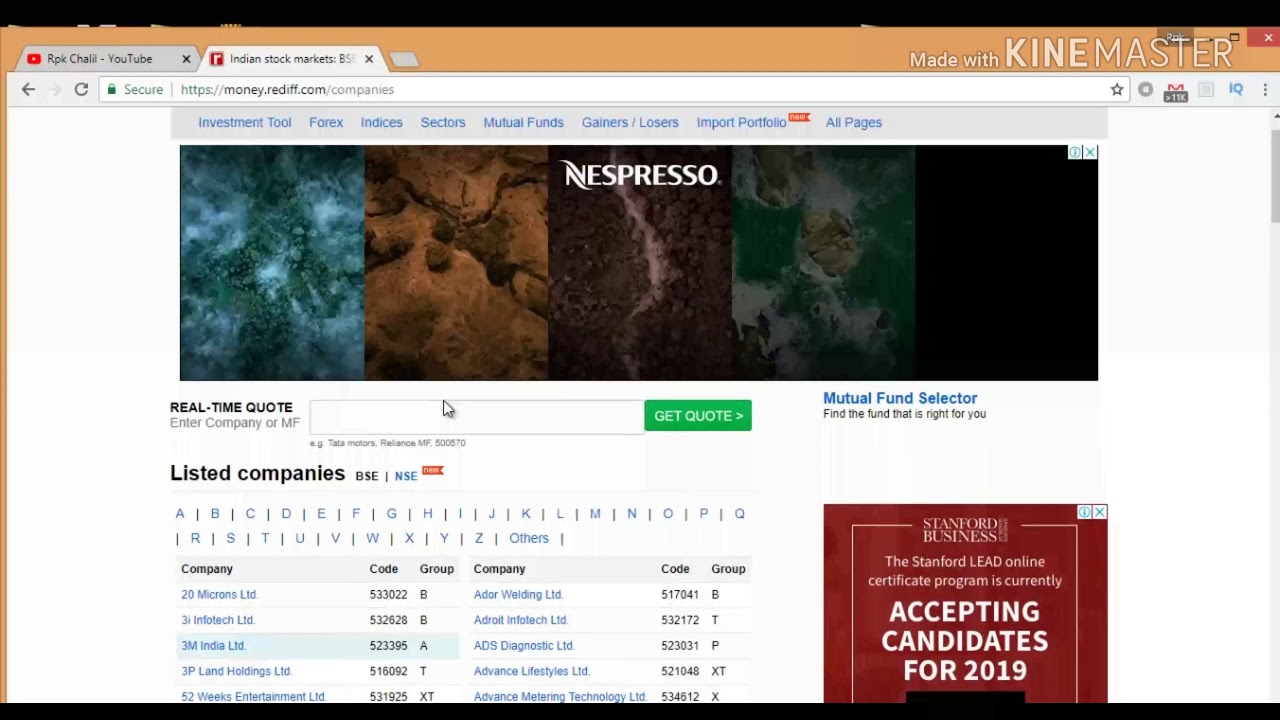Open Forex page
This screenshot has height=720, width=1280.
coord(326,122)
